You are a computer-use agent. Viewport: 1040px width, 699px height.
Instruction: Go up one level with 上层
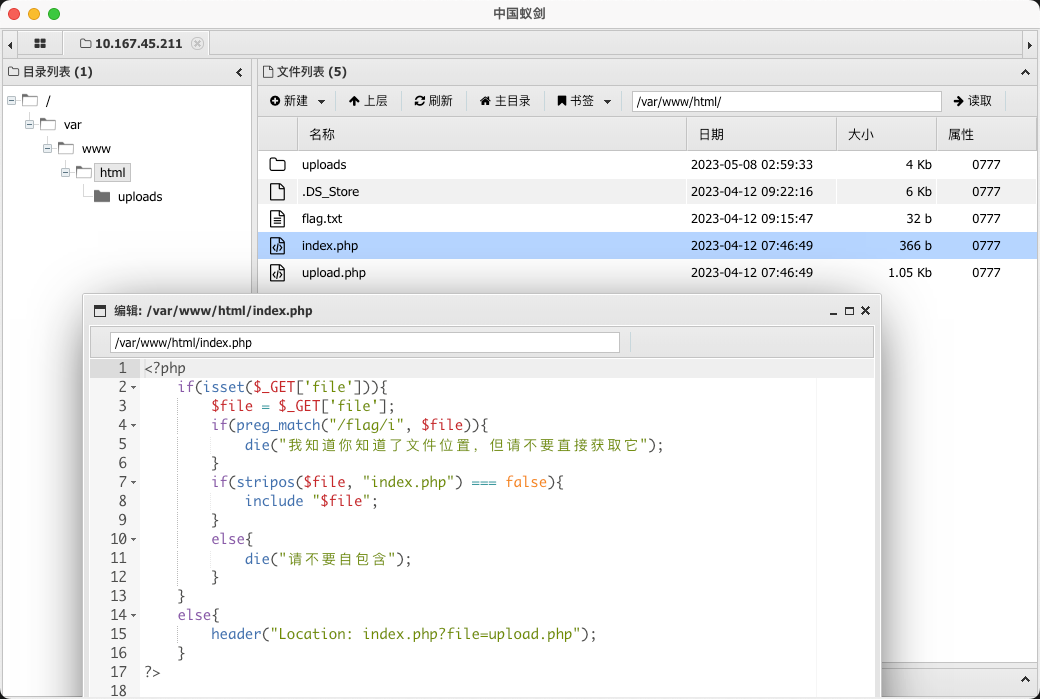click(x=367, y=101)
